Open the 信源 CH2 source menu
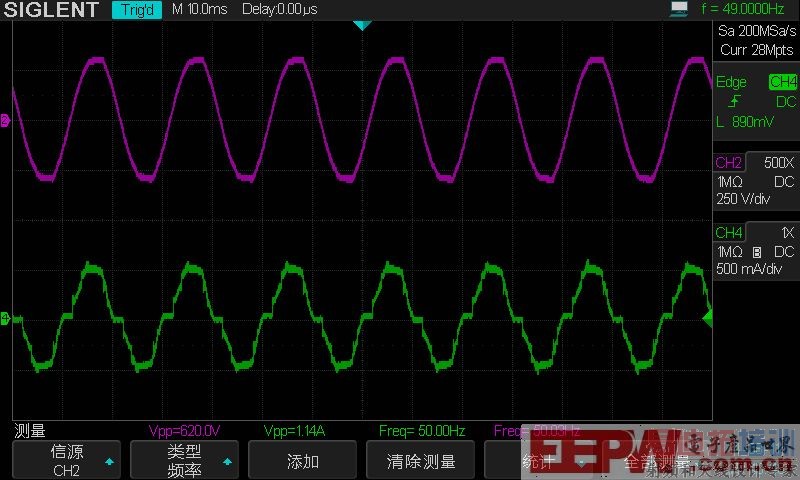800x480 pixels. point(66,460)
